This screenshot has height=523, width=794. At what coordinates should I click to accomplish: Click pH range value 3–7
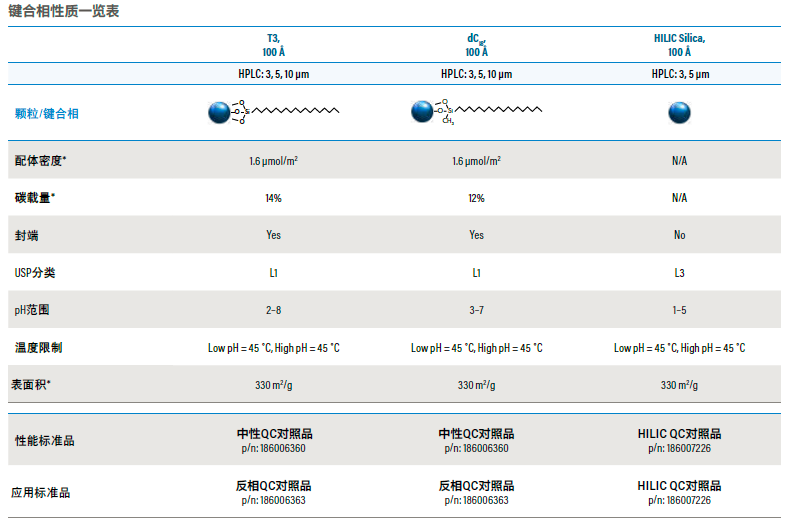[x=477, y=310]
